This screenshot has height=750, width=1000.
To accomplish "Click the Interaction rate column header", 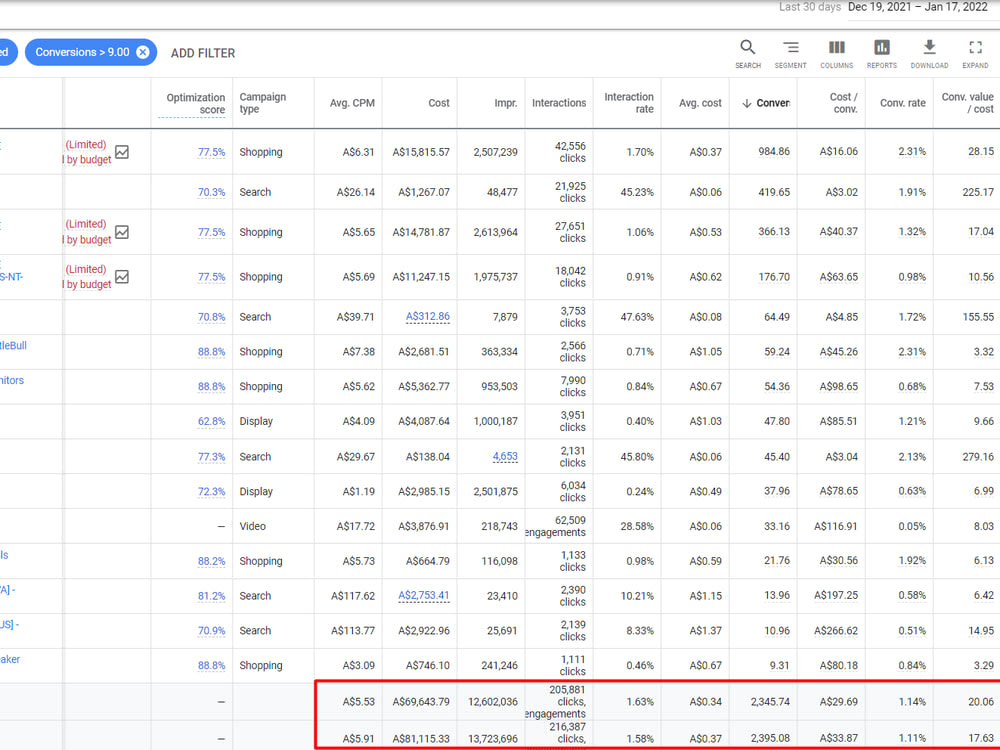I will 629,103.
